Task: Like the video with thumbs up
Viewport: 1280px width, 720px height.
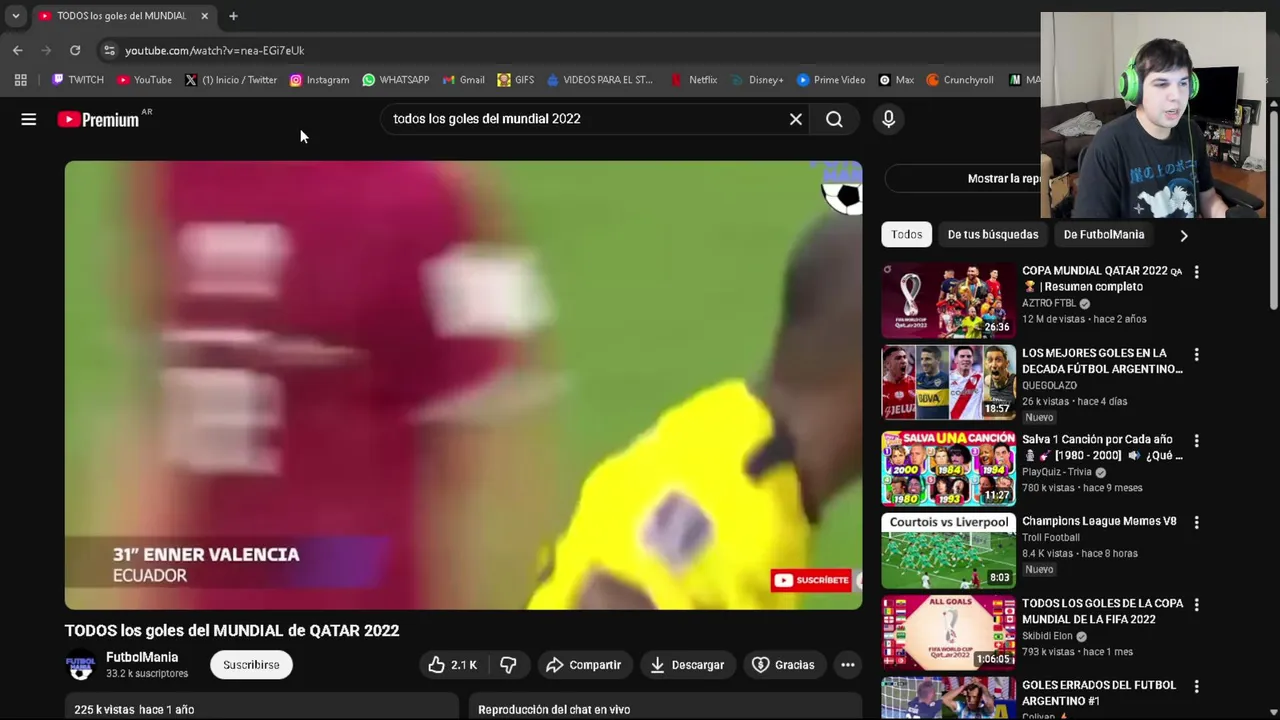Action: click(454, 665)
